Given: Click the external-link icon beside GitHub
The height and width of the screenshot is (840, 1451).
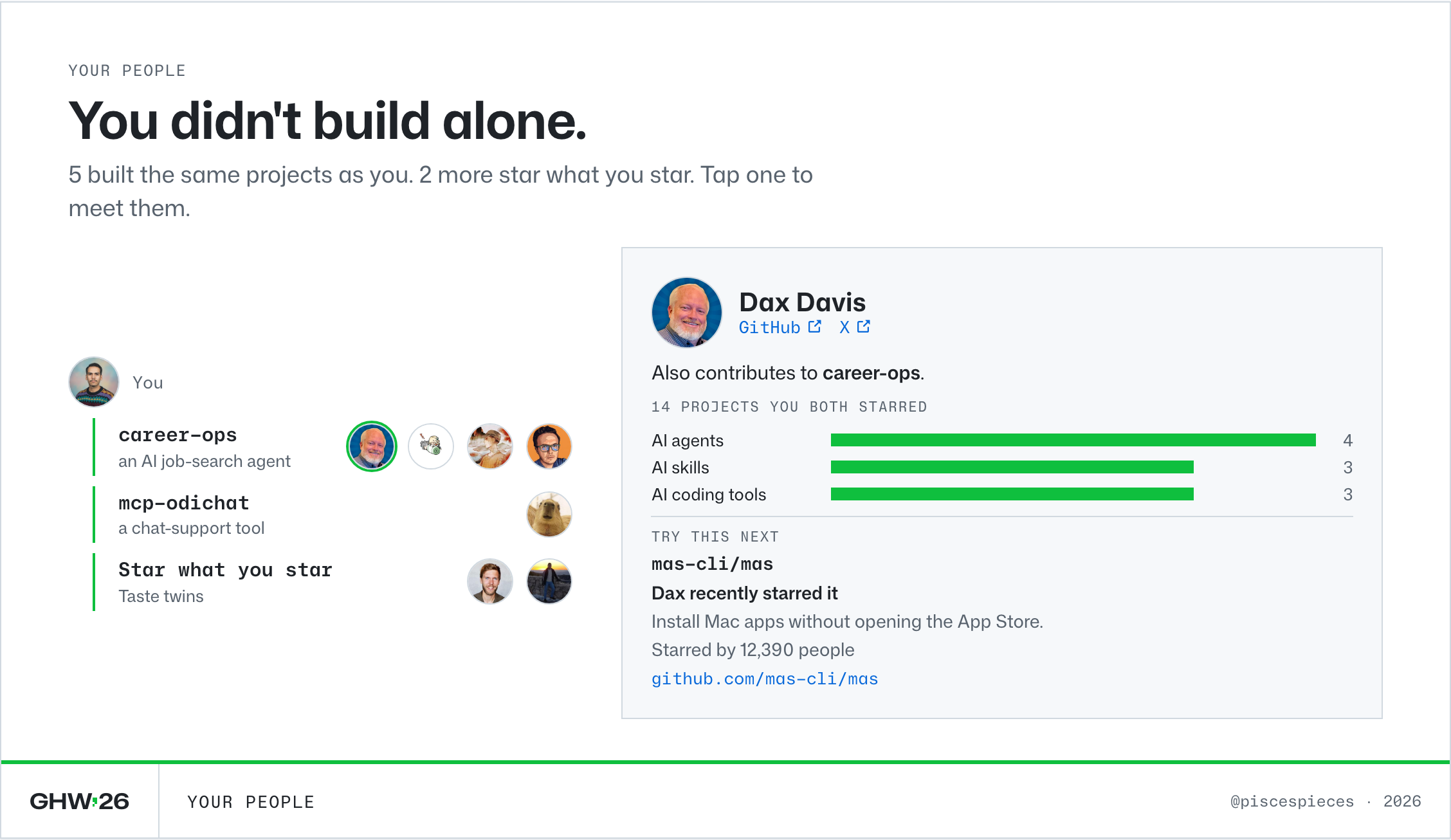Looking at the screenshot, I should (815, 327).
